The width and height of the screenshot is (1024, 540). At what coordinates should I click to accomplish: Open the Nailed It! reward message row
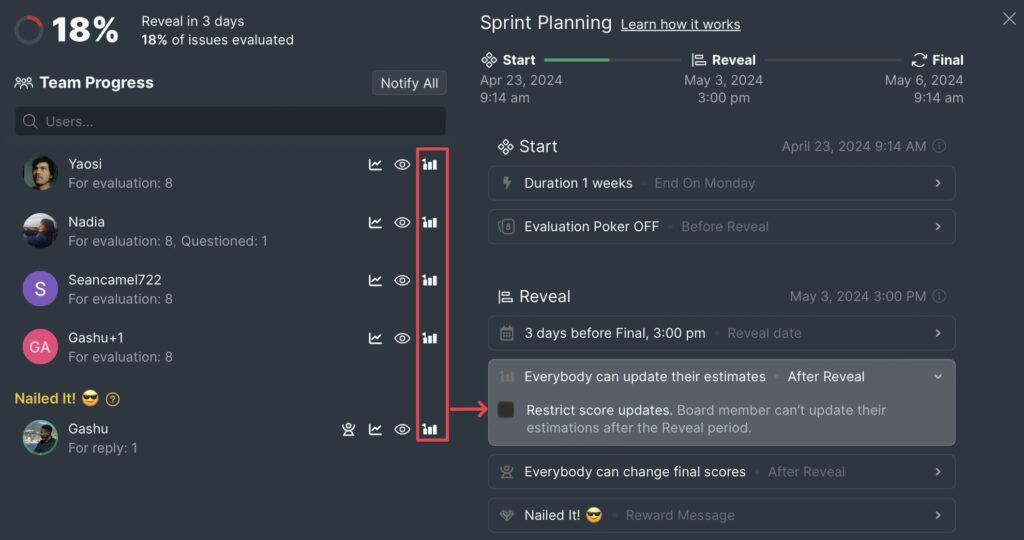(938, 516)
